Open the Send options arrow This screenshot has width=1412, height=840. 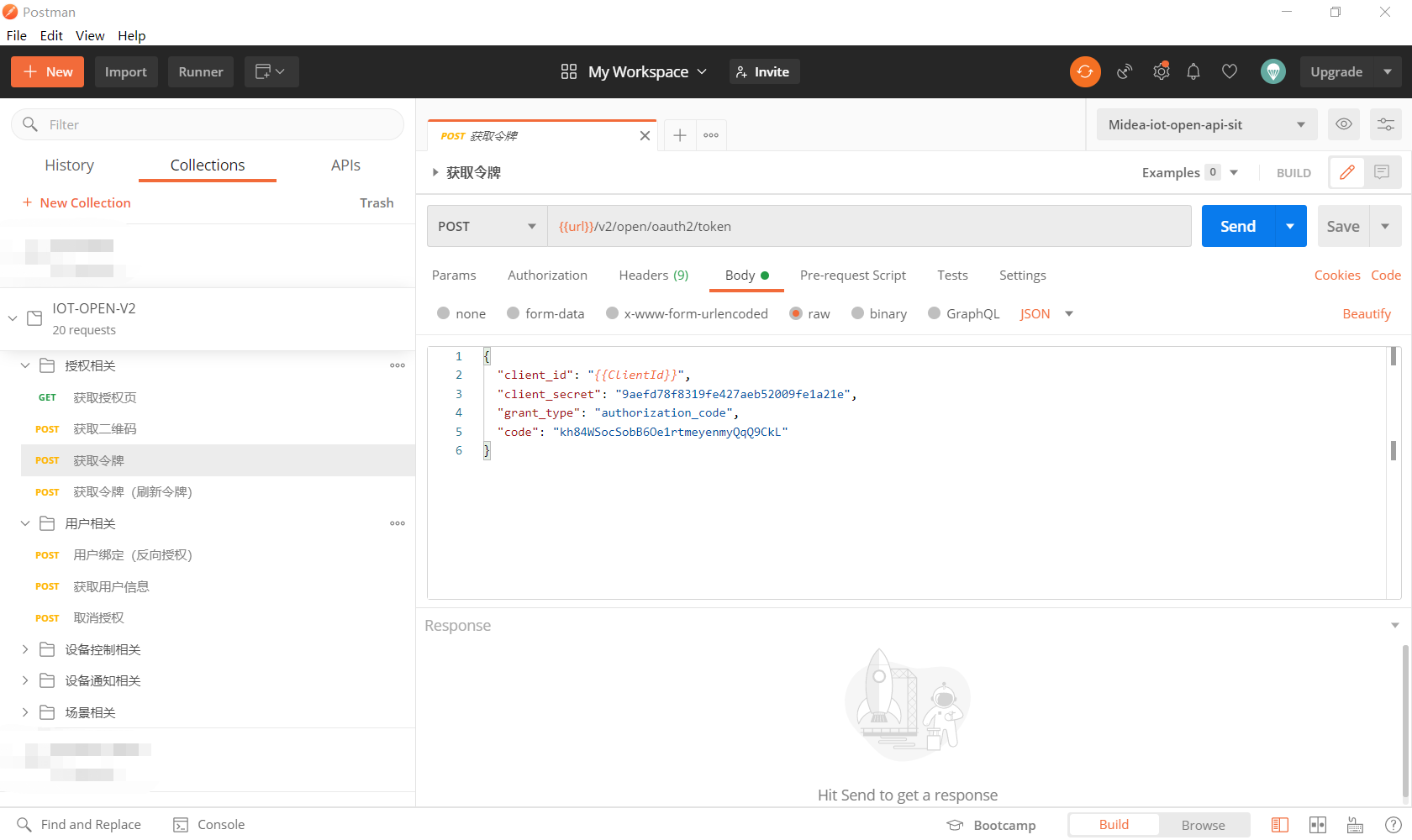[x=1290, y=226]
